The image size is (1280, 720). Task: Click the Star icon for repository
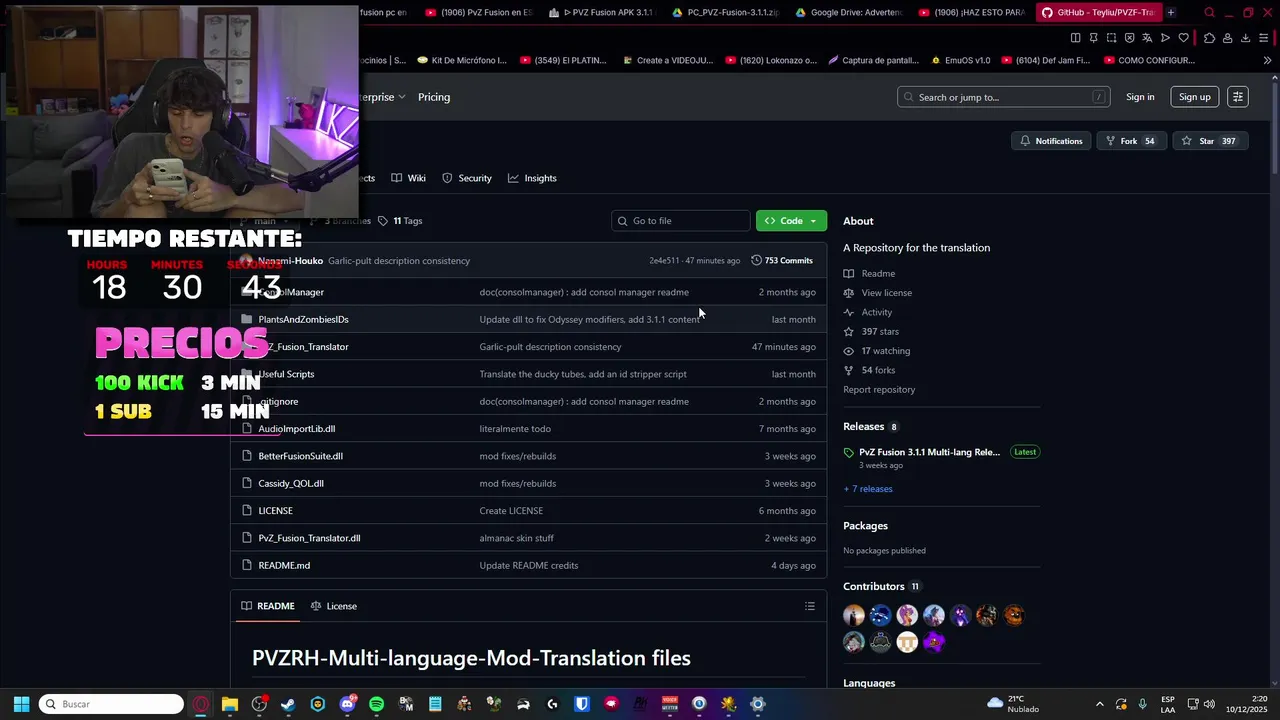pyautogui.click(x=1208, y=141)
